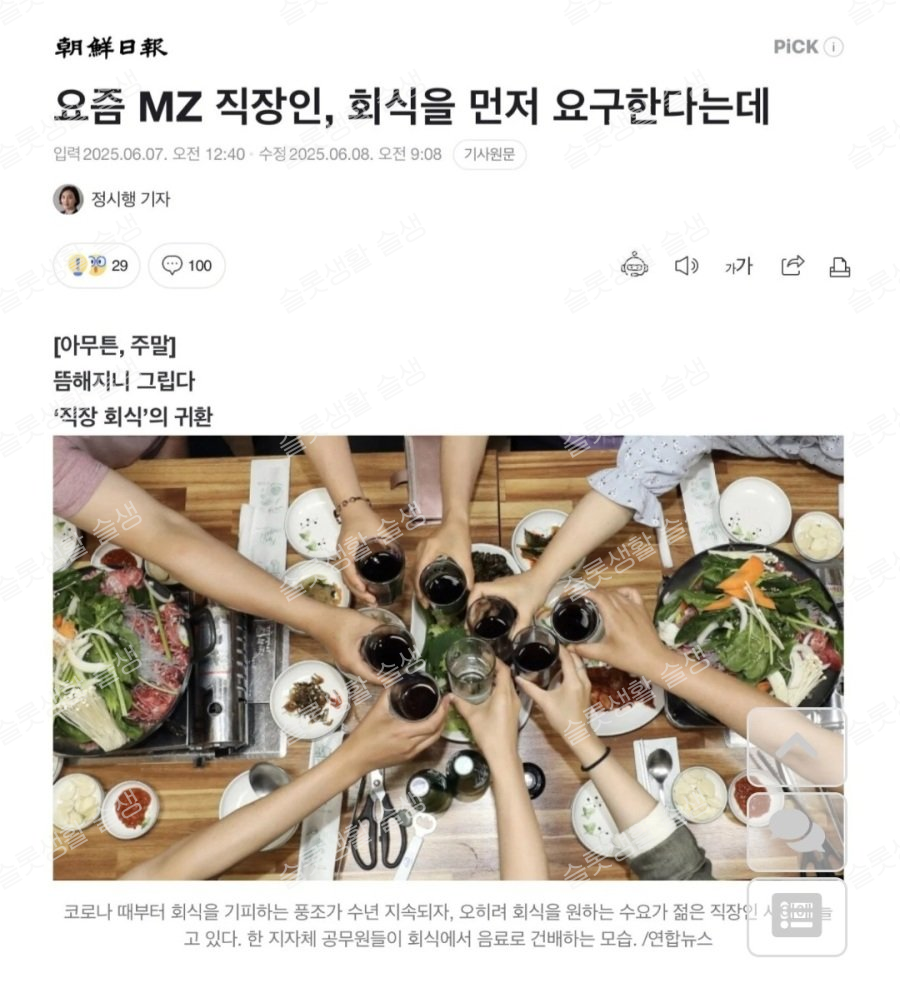Open the 100 comments button
The width and height of the screenshot is (900, 993).
point(187,265)
